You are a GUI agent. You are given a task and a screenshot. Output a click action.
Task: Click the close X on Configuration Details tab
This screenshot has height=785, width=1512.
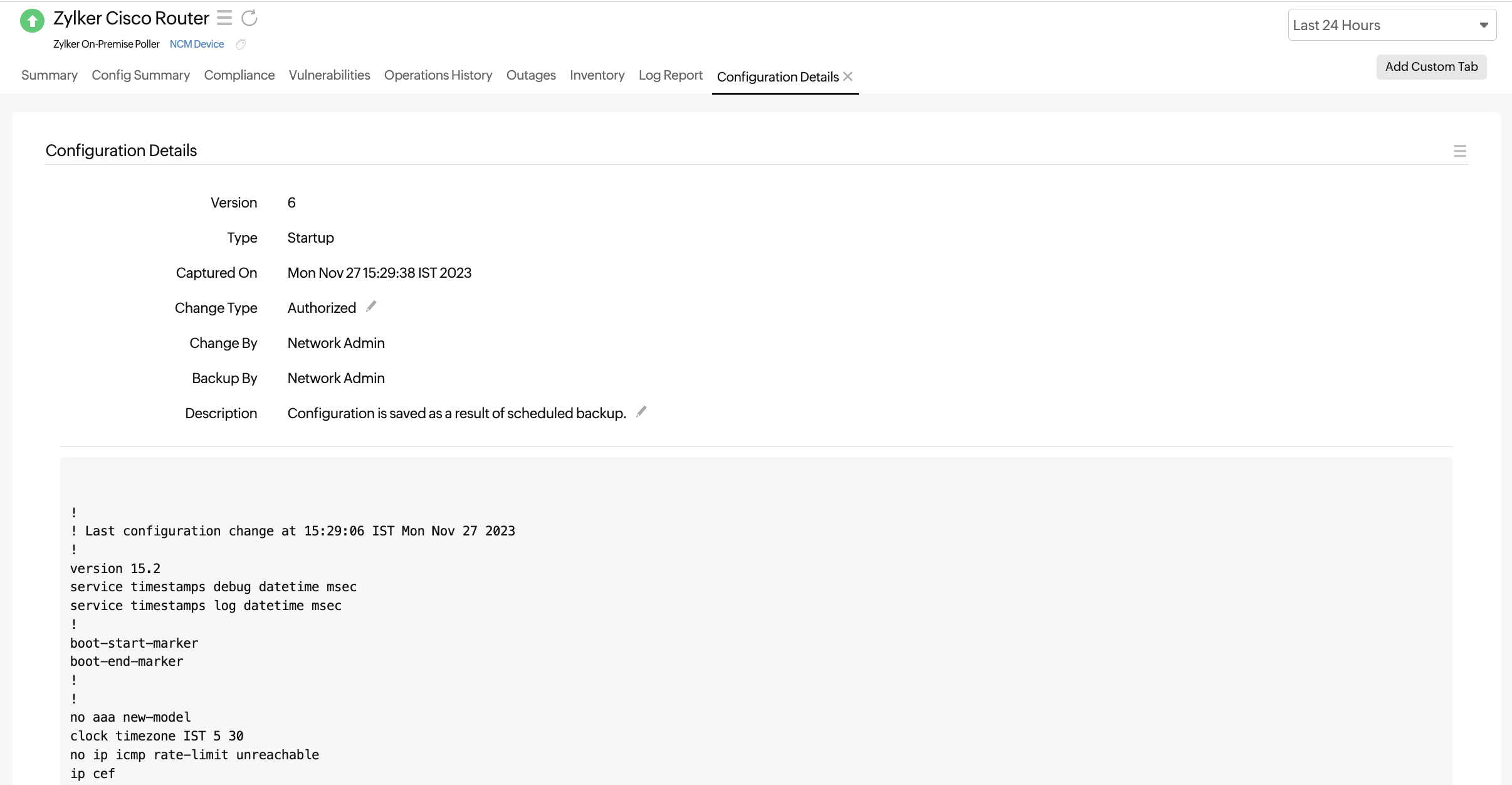(x=848, y=76)
